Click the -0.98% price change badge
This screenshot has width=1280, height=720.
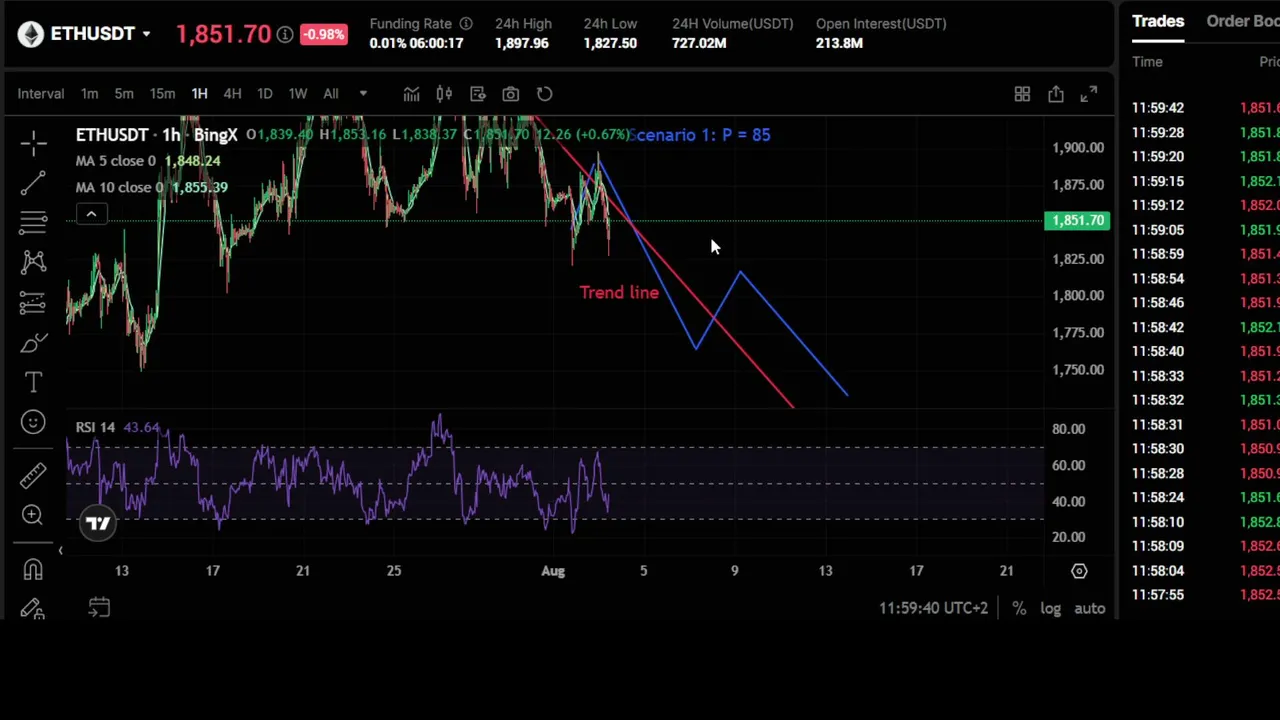click(323, 35)
